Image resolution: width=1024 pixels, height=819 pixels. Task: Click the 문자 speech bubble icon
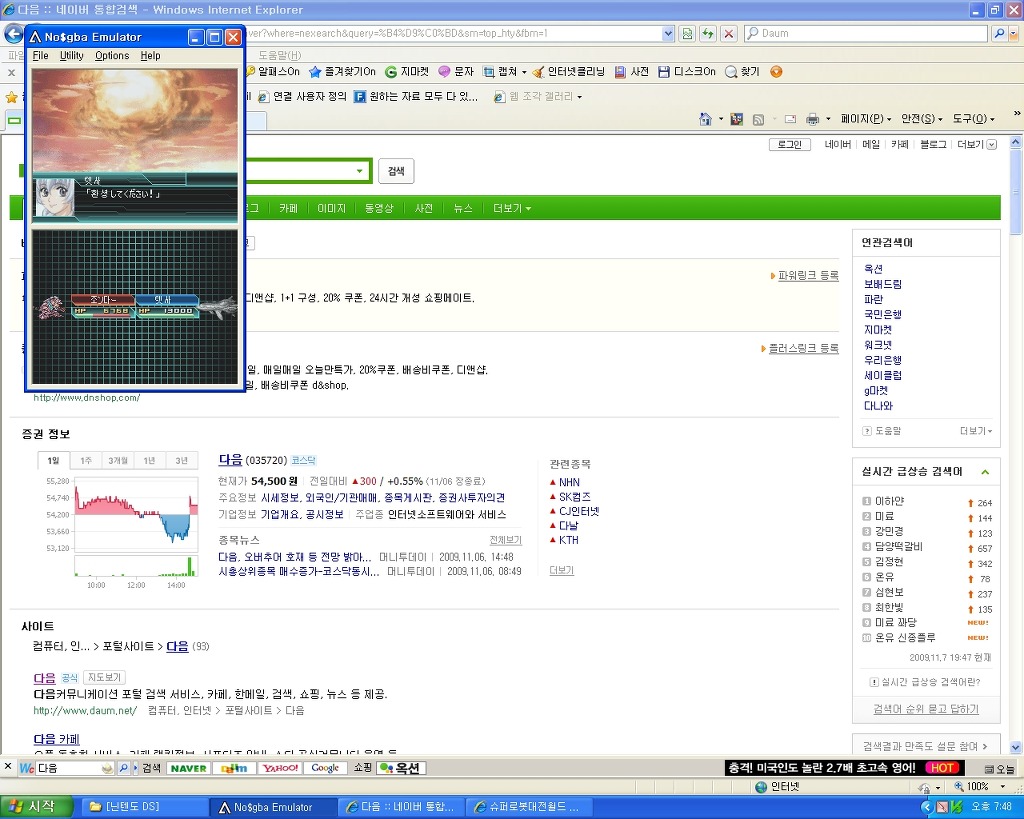point(444,72)
